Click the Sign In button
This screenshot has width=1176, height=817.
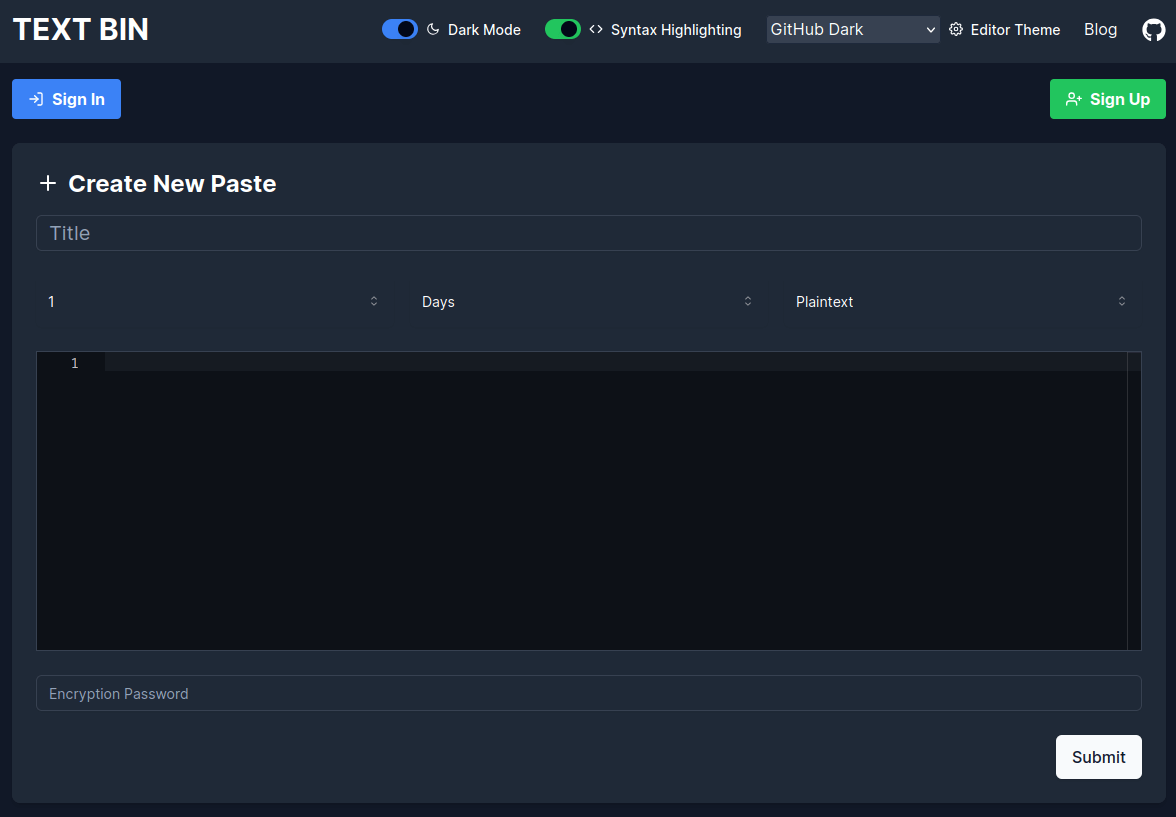[x=66, y=99]
